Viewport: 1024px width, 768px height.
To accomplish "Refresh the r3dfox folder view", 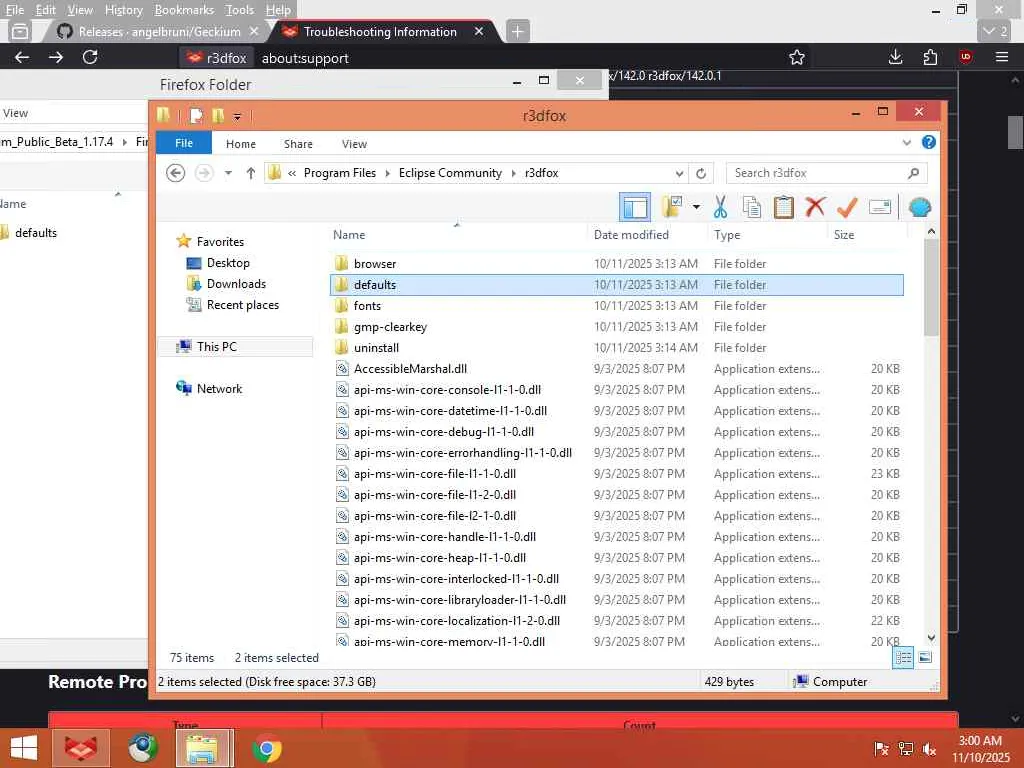I will click(701, 174).
